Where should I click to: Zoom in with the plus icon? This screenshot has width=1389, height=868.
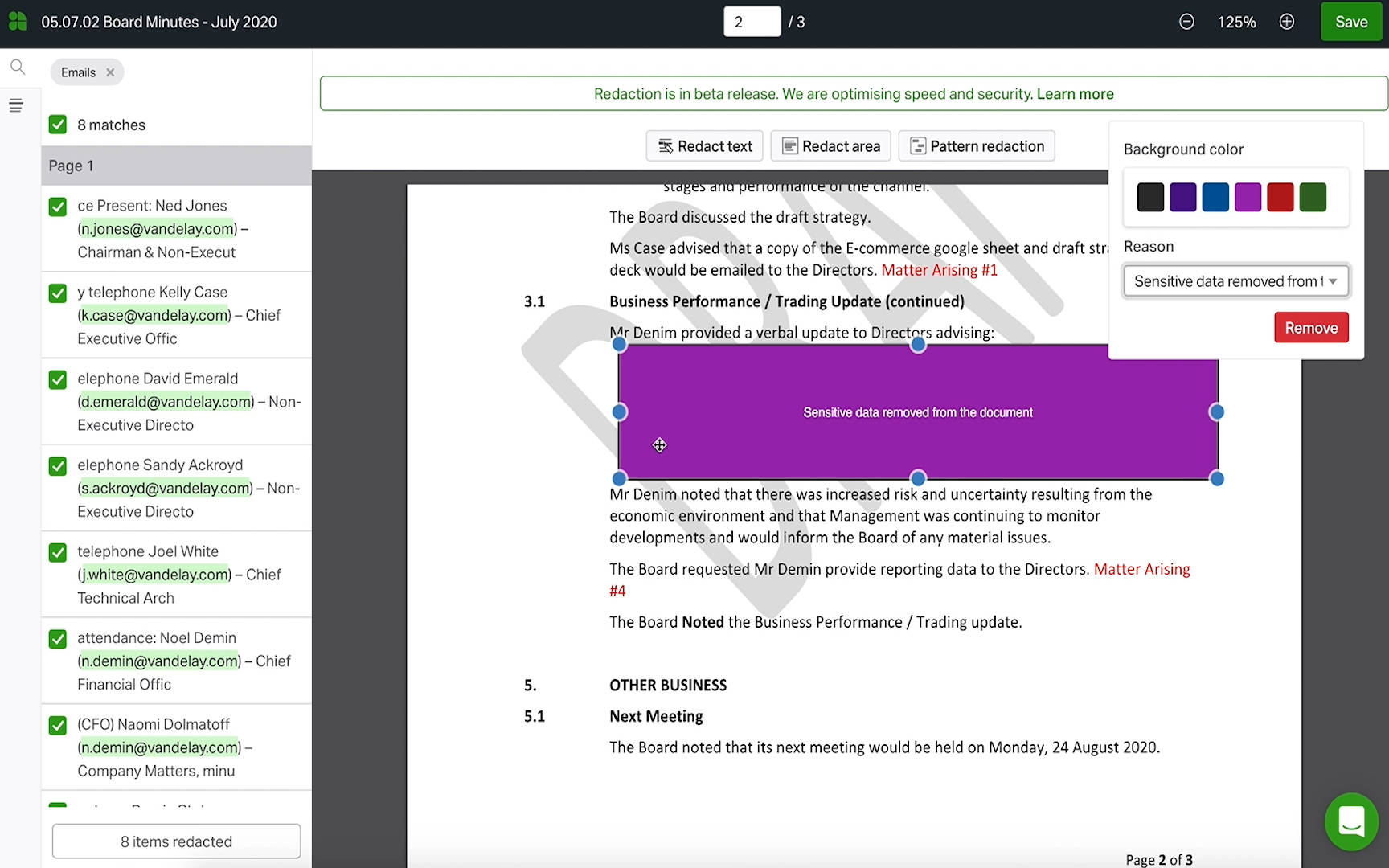(1287, 22)
